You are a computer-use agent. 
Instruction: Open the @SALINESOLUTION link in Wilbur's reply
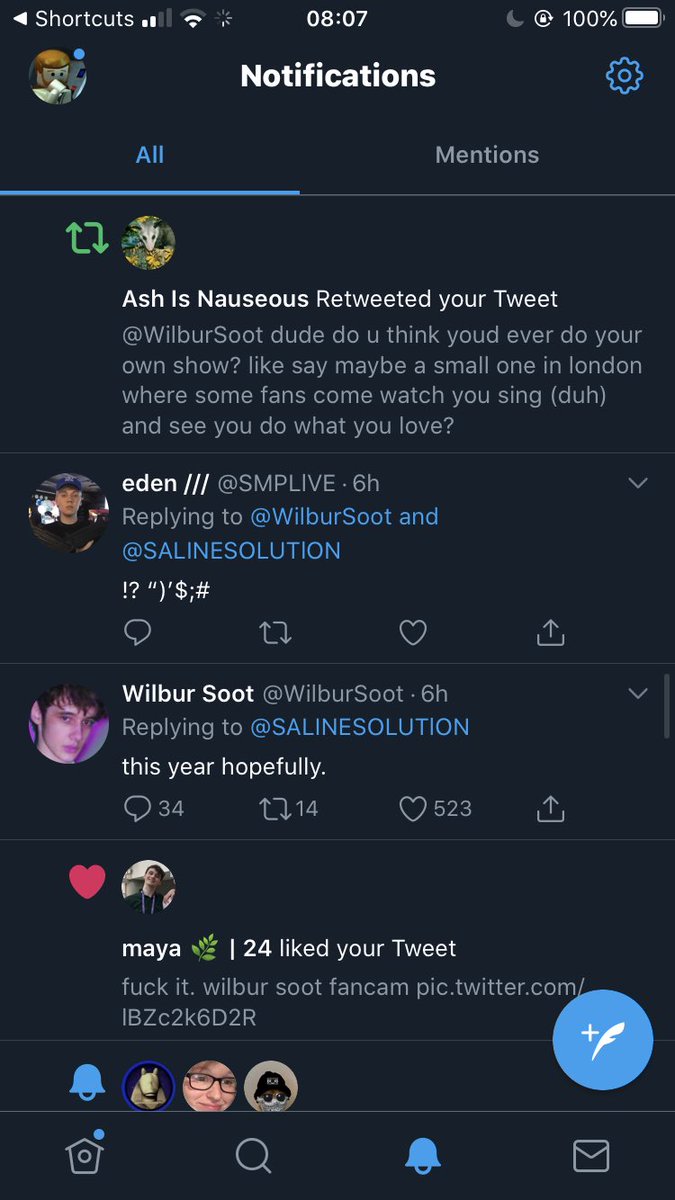359,727
